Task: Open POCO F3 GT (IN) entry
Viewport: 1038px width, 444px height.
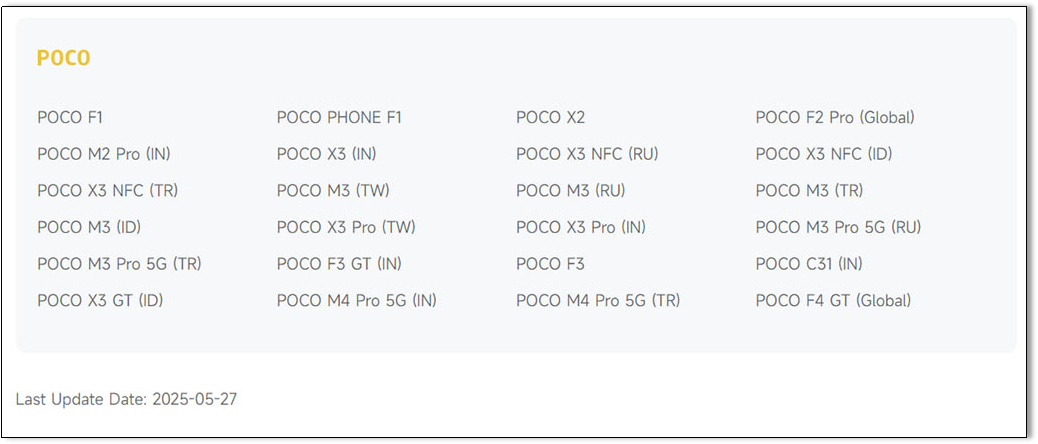Action: point(339,264)
